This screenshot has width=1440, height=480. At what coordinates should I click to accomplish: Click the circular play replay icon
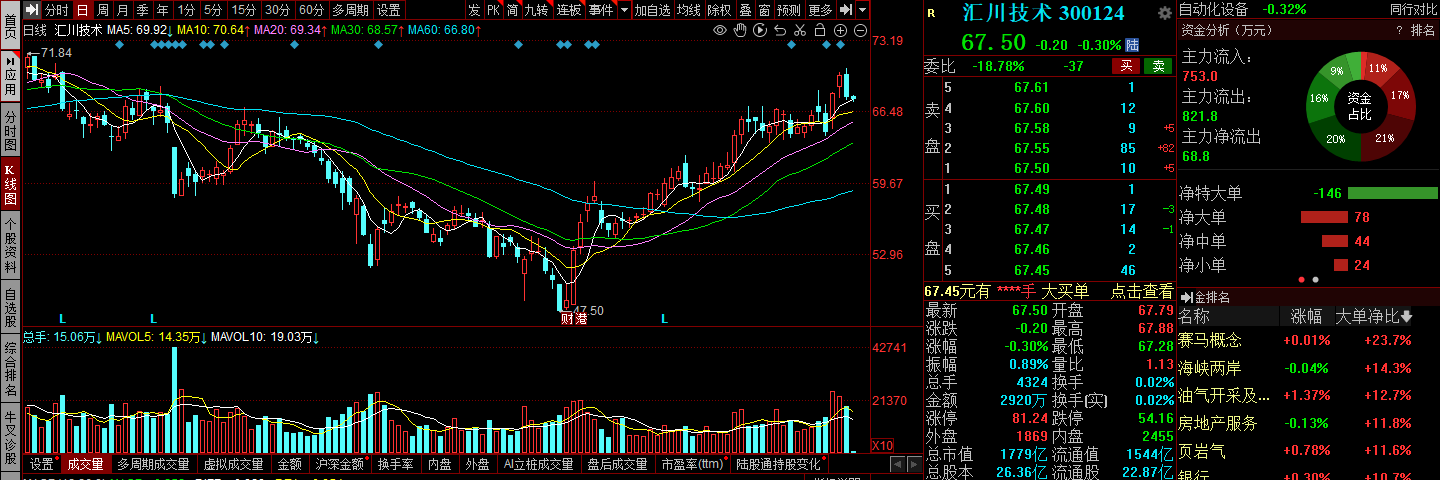[x=759, y=31]
